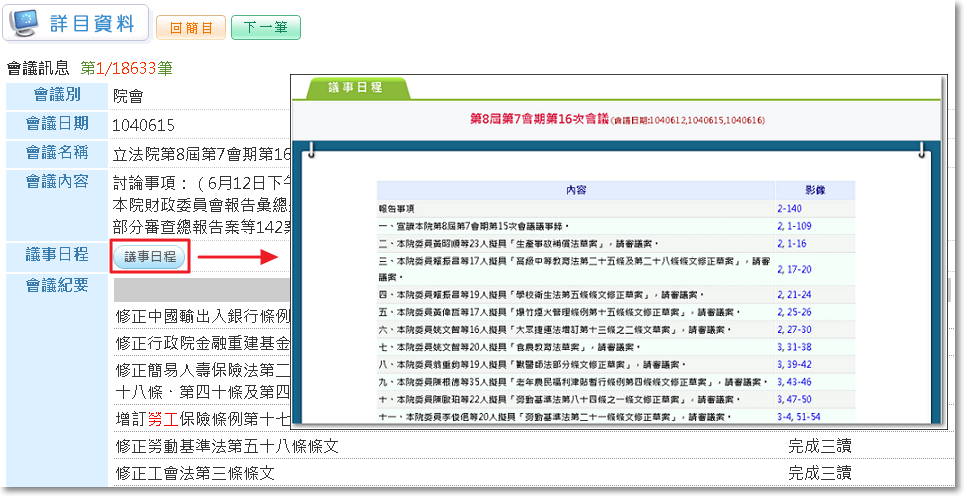Open image link "2, 21-24"
Screen dimensions: 964x496
(794, 295)
